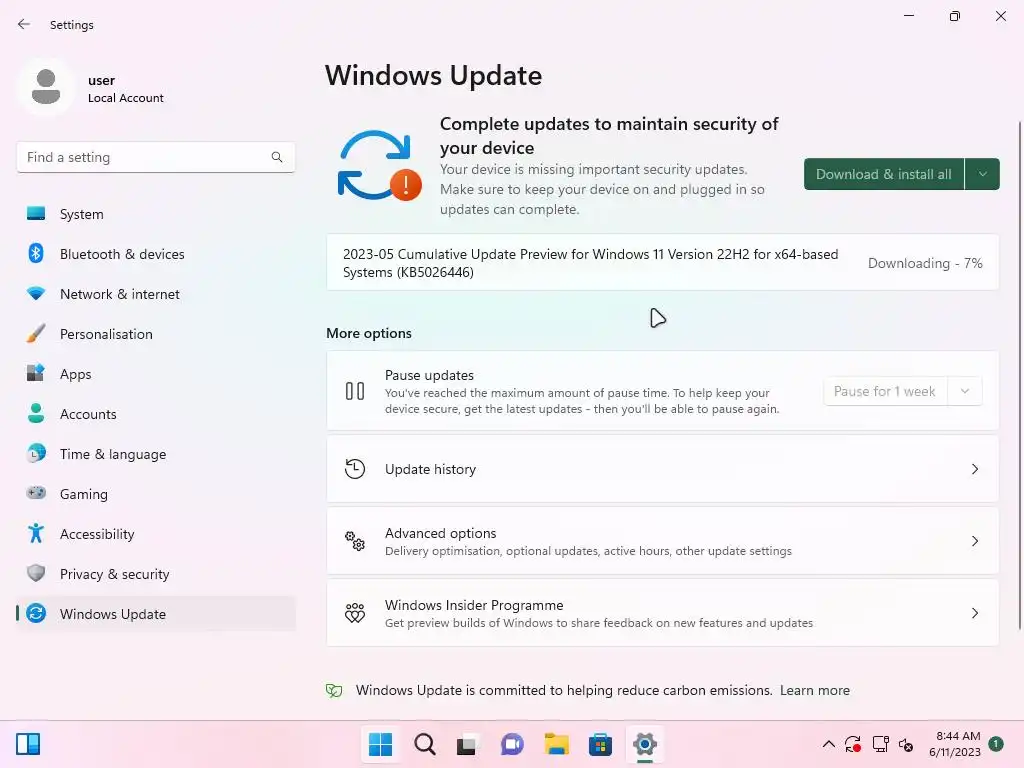
Task: Click the Bluetooth icon in sidebar
Action: [x=36, y=253]
